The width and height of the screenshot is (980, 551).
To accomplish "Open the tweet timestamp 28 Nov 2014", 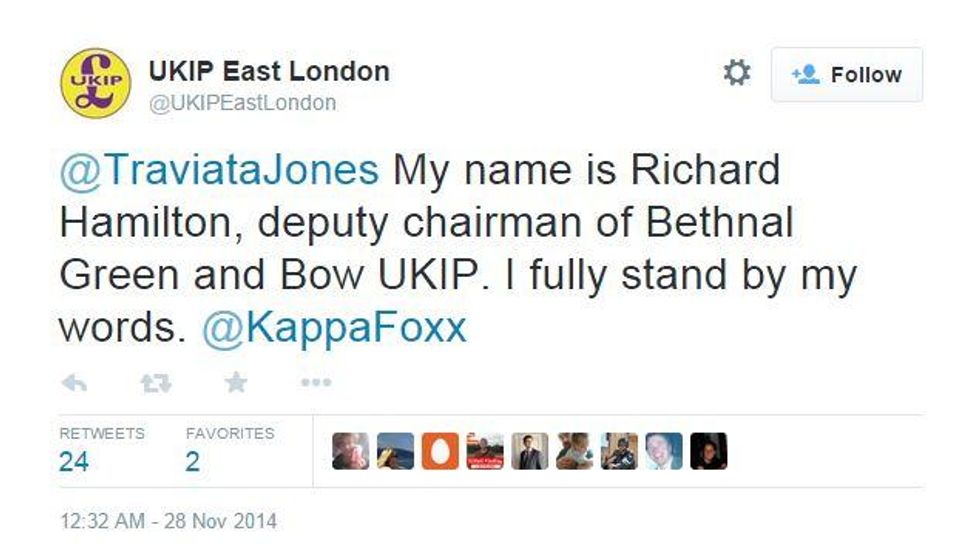I will (x=168, y=521).
